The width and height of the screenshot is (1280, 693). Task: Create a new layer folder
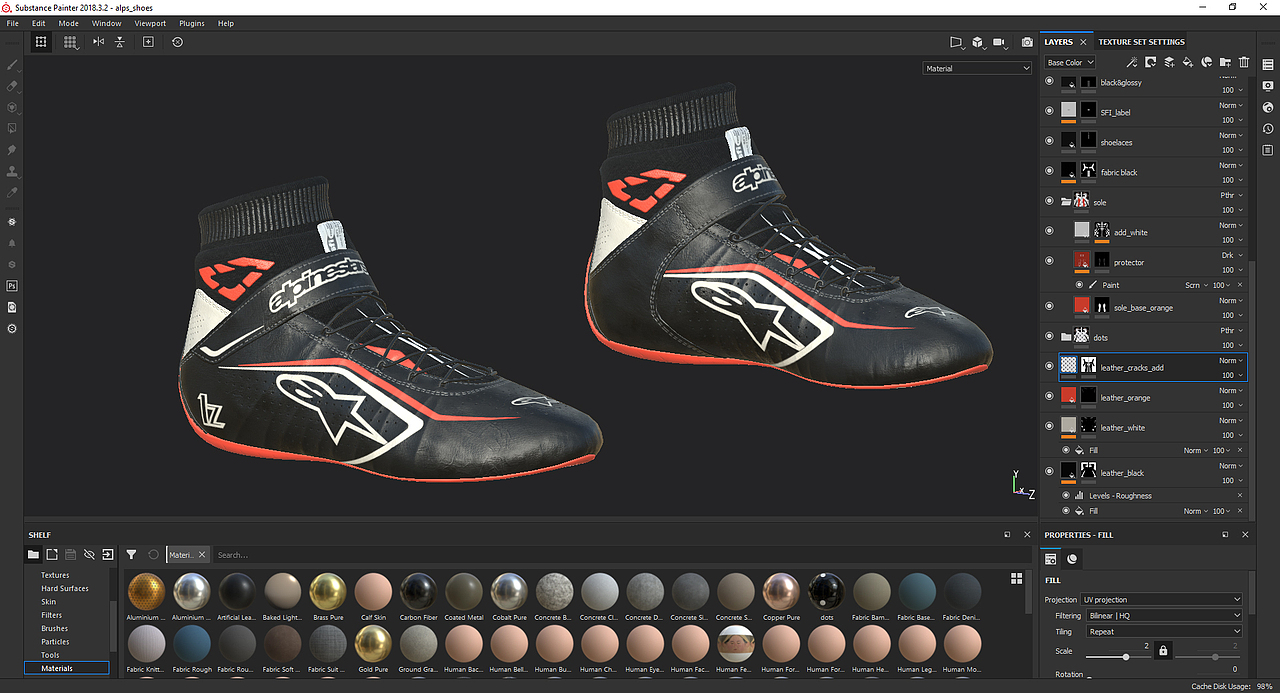click(x=1225, y=62)
